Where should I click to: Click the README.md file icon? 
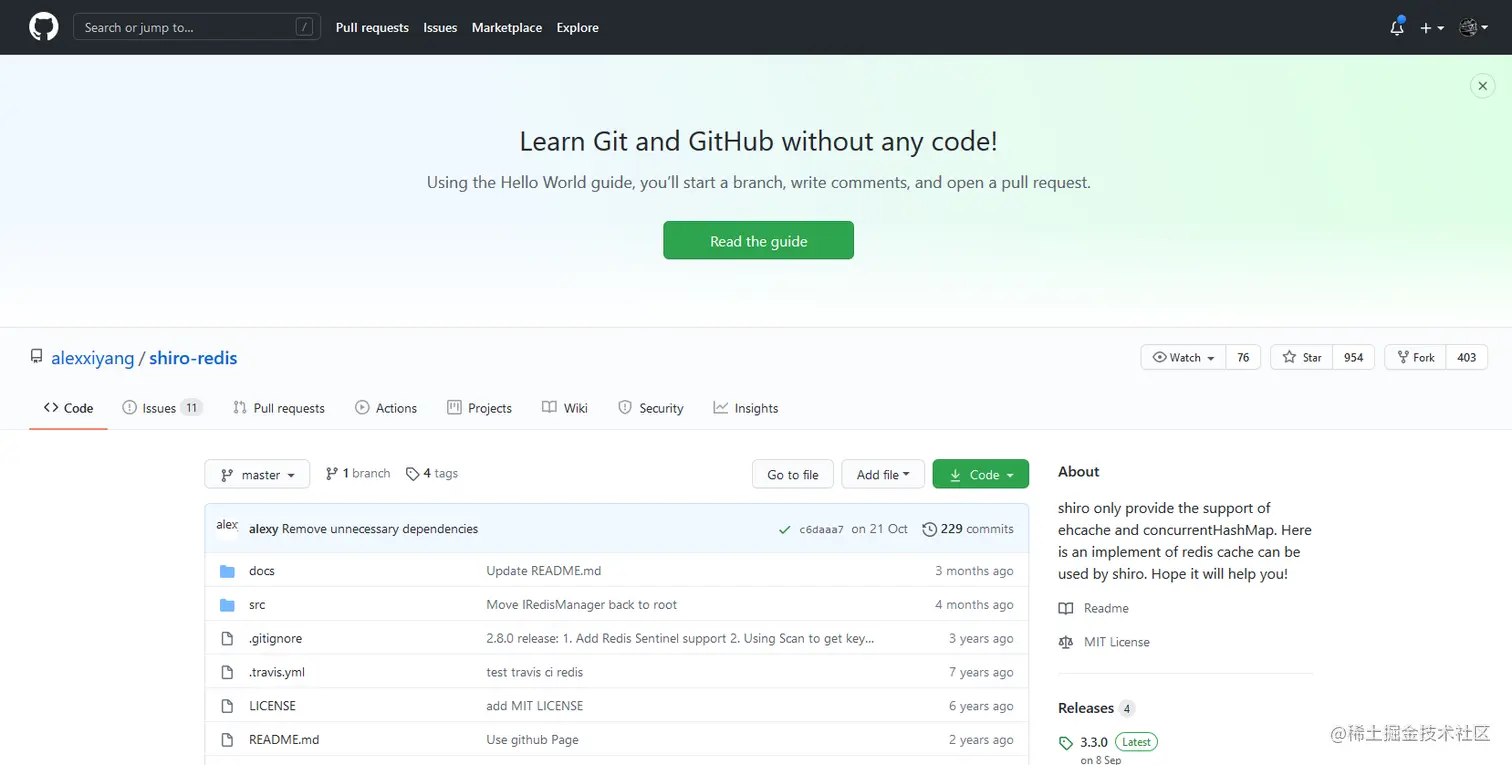point(227,740)
